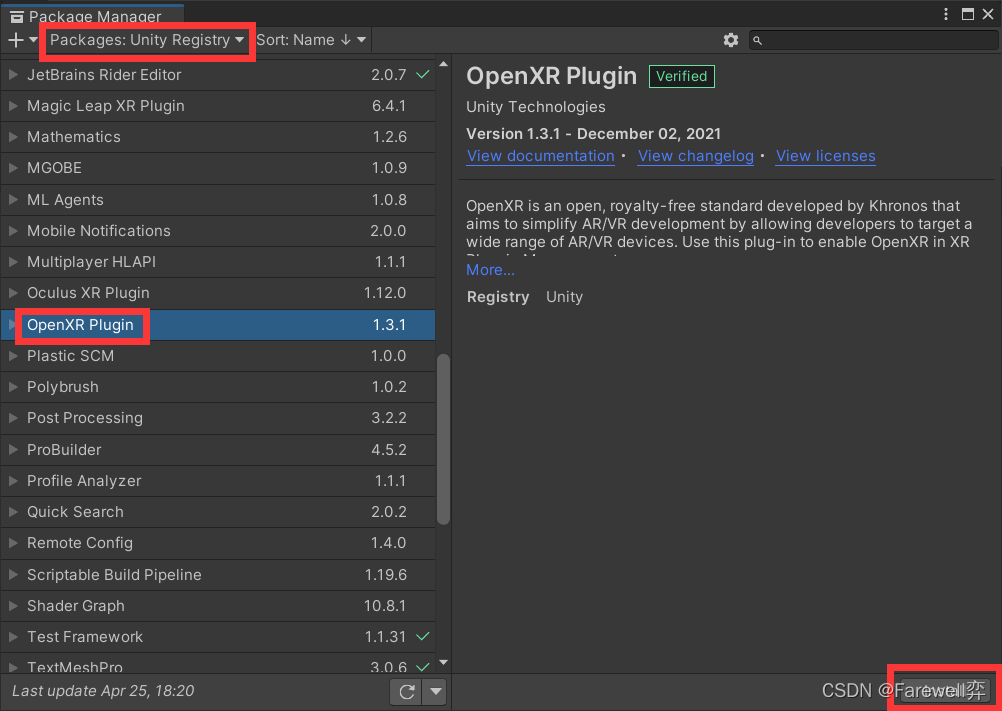
Task: Select the Test Framework package
Action: [217, 637]
